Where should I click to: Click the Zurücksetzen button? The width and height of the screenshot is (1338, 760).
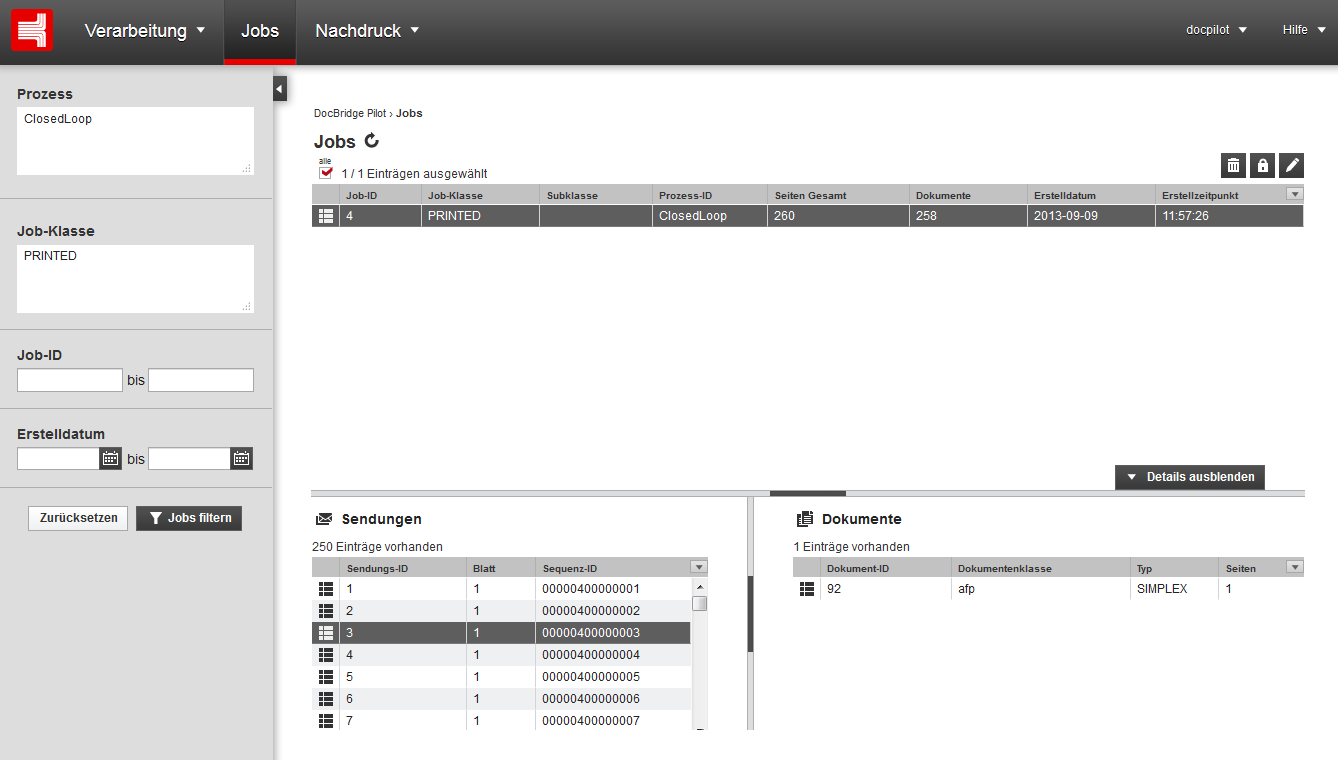click(x=78, y=518)
